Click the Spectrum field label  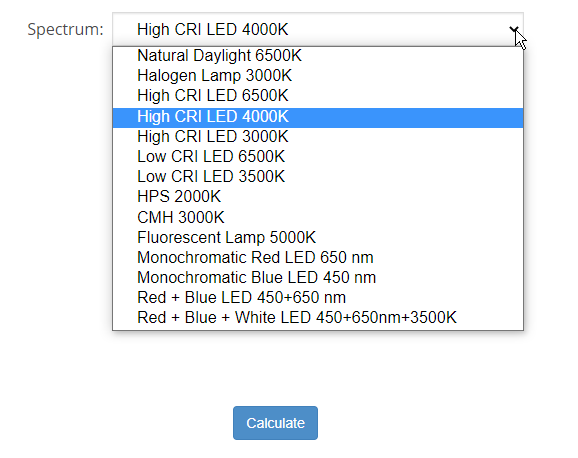(65, 29)
